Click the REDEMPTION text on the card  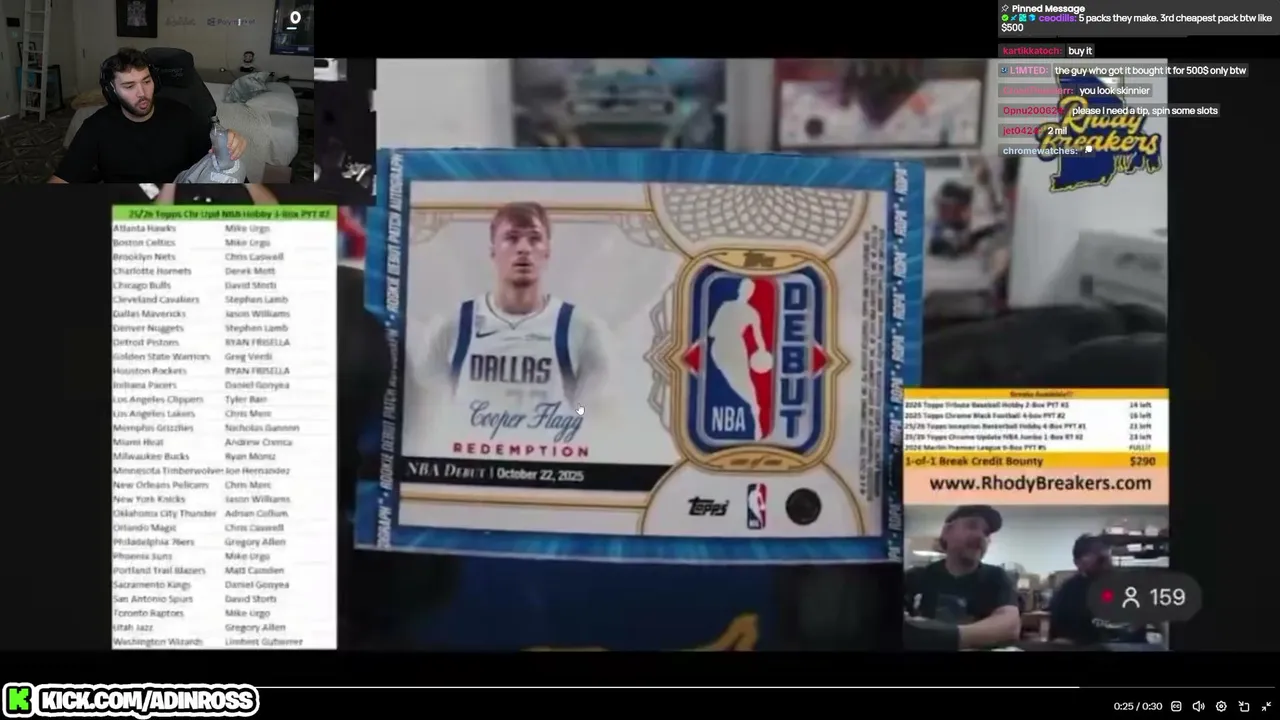[521, 450]
